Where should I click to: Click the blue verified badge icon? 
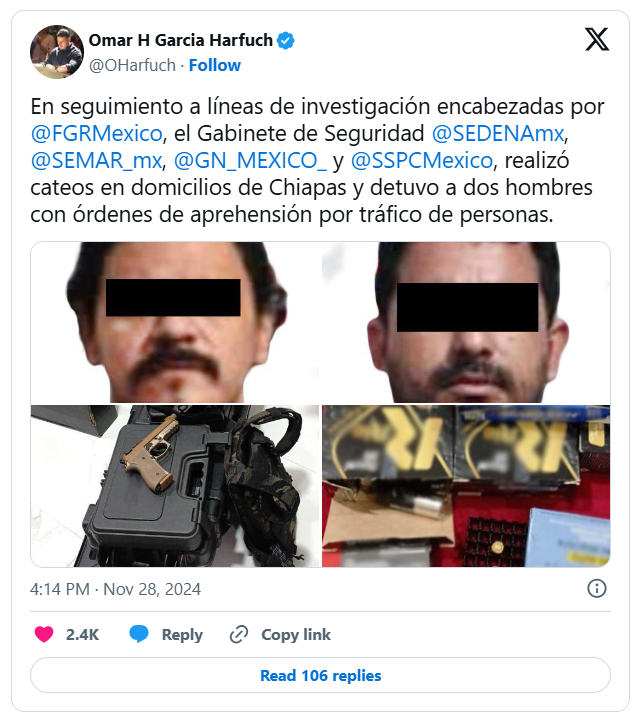click(286, 40)
